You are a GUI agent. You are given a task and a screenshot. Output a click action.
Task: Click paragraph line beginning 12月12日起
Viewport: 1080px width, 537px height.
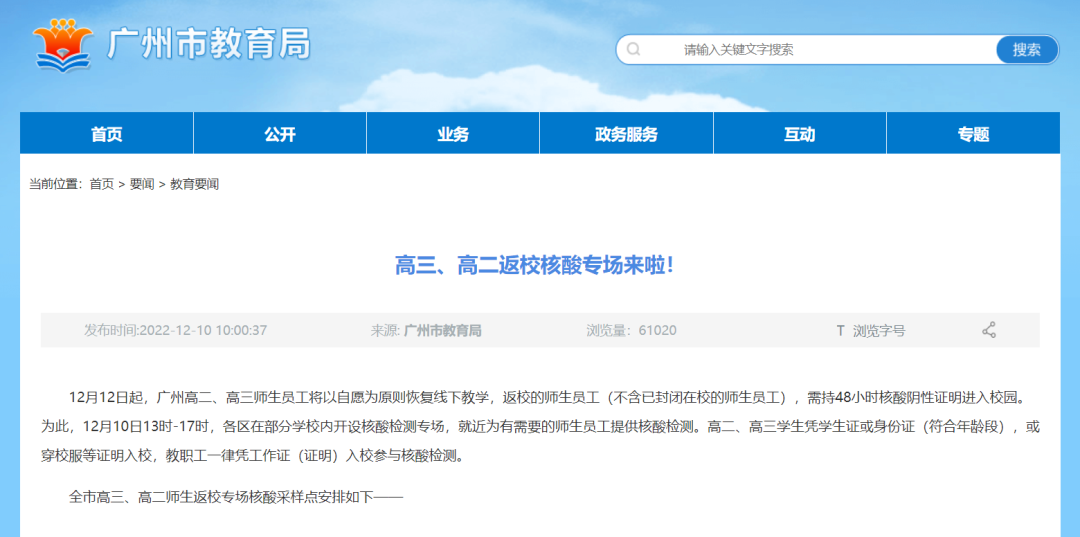[x=547, y=397]
